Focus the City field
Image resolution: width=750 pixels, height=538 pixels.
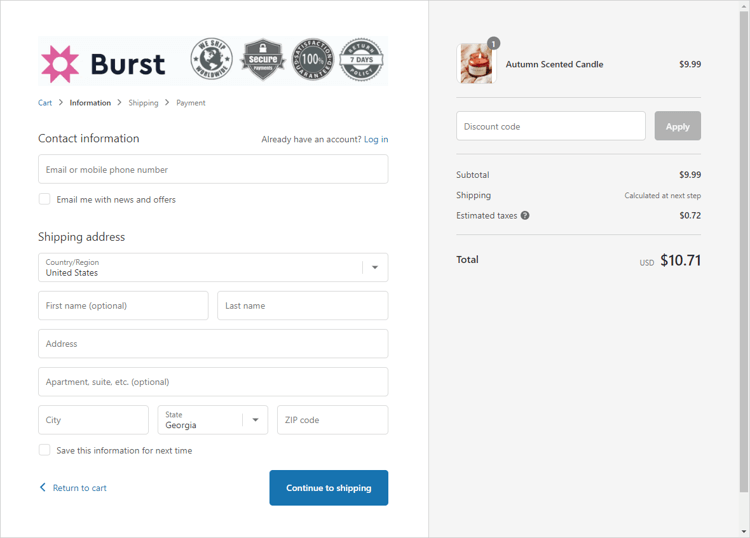coord(93,420)
